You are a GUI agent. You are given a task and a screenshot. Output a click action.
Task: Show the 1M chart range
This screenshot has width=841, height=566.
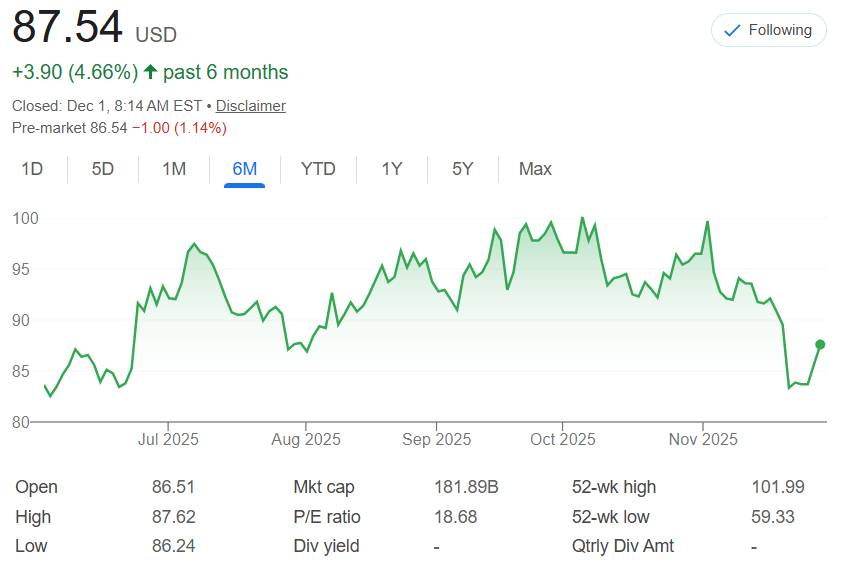[x=174, y=169]
